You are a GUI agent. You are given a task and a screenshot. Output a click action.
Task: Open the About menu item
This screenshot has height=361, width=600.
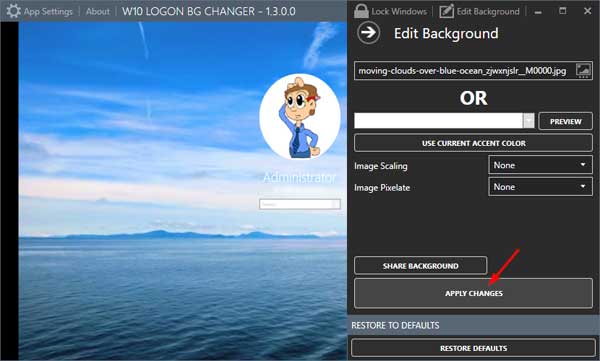(x=98, y=11)
